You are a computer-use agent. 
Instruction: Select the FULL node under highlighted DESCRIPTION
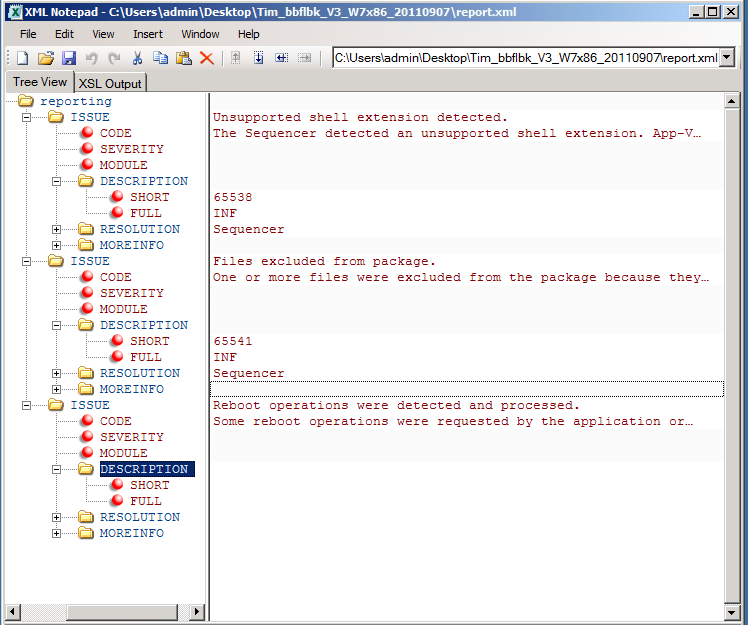click(146, 501)
